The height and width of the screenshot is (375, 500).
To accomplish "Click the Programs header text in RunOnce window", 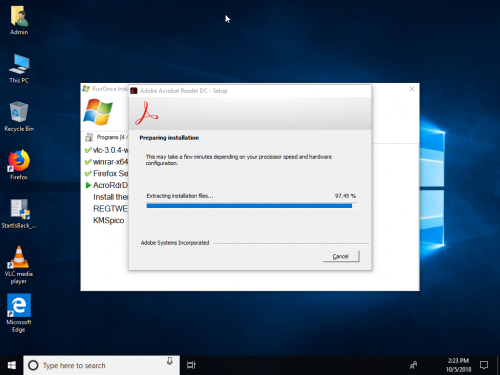I will (x=112, y=137).
